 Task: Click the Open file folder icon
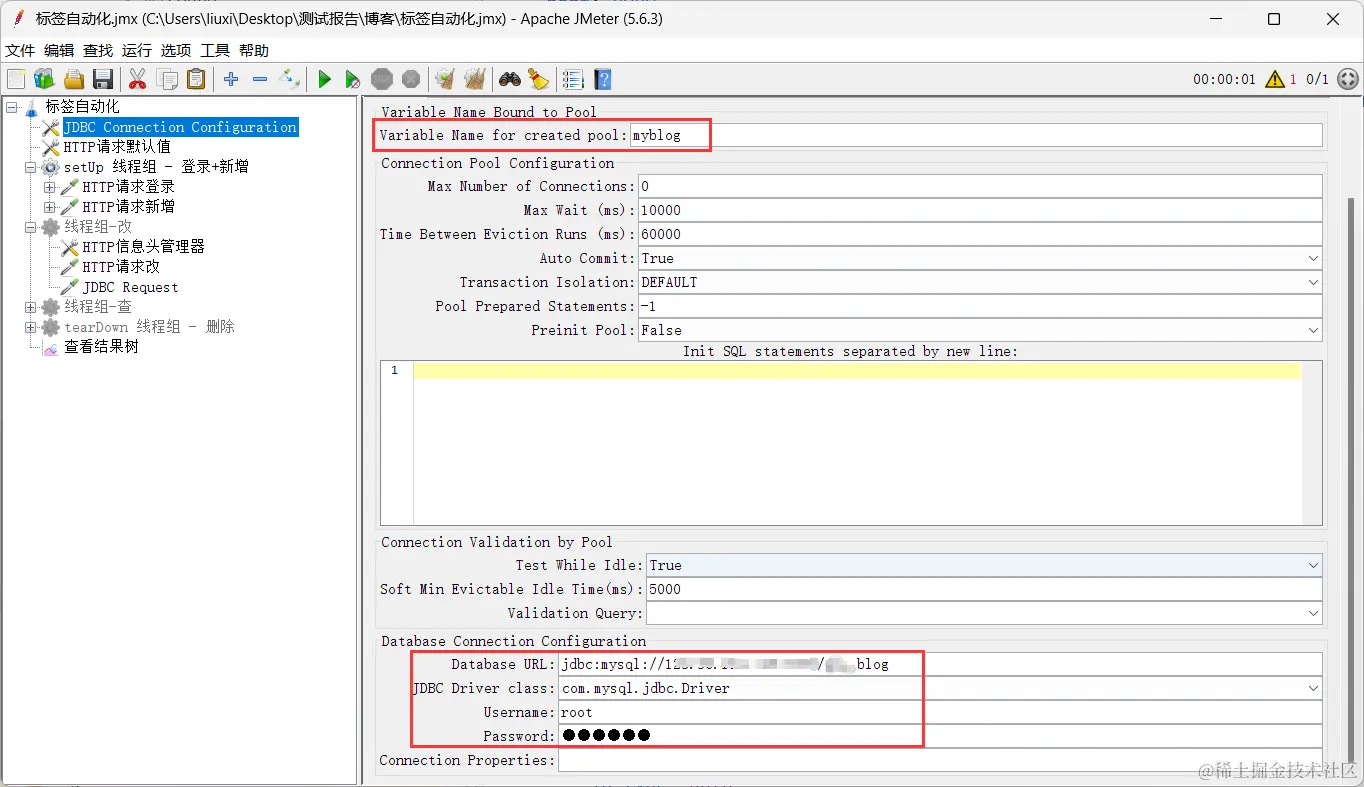tap(73, 79)
